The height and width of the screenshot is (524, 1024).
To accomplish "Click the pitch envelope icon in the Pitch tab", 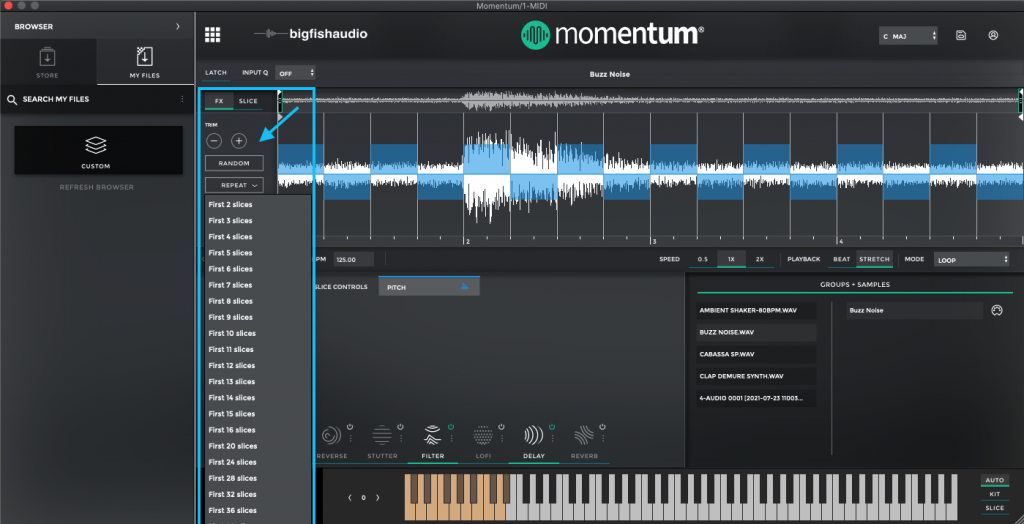I will pos(465,286).
